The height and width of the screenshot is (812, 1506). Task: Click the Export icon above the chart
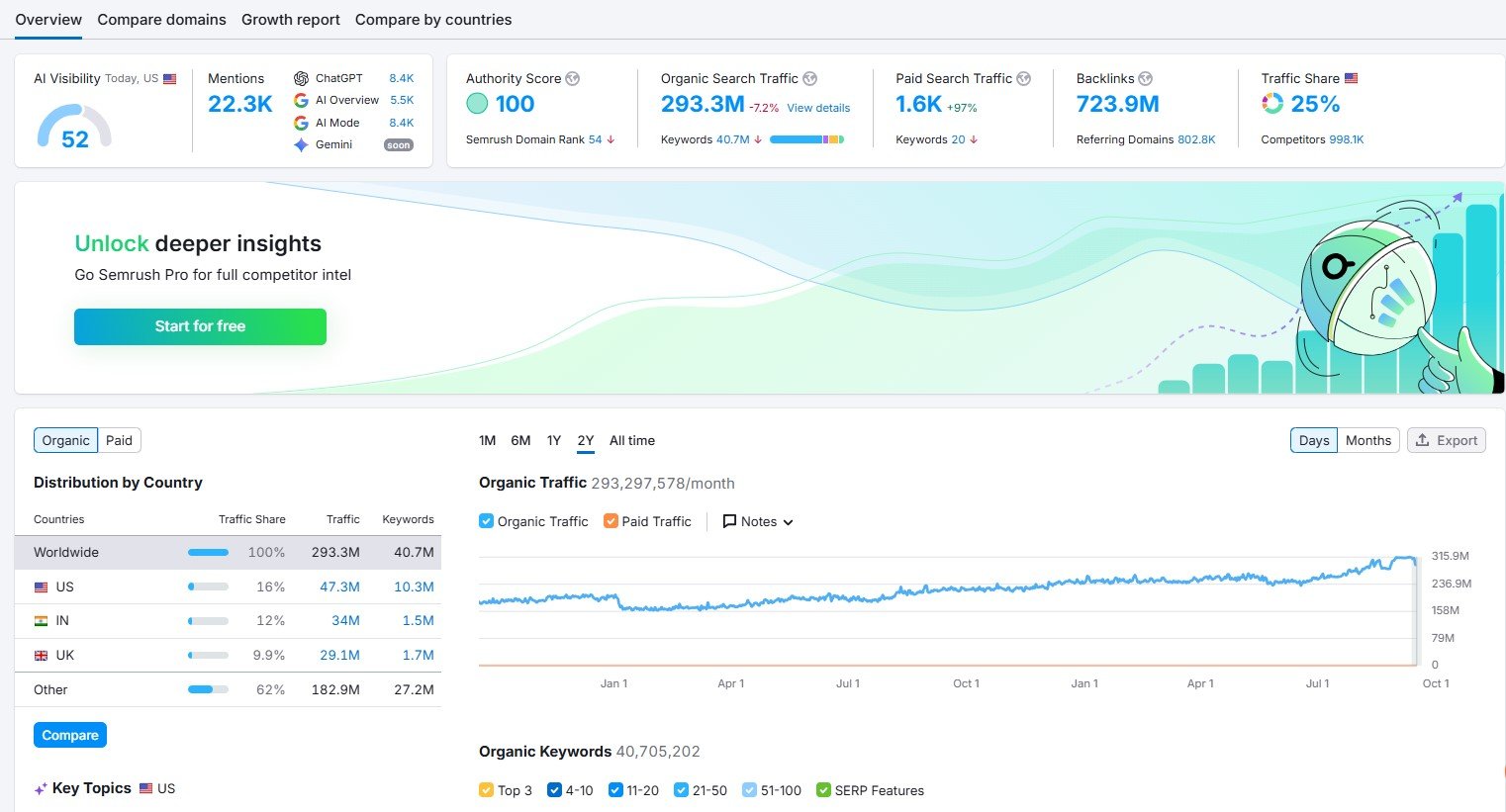point(1424,440)
